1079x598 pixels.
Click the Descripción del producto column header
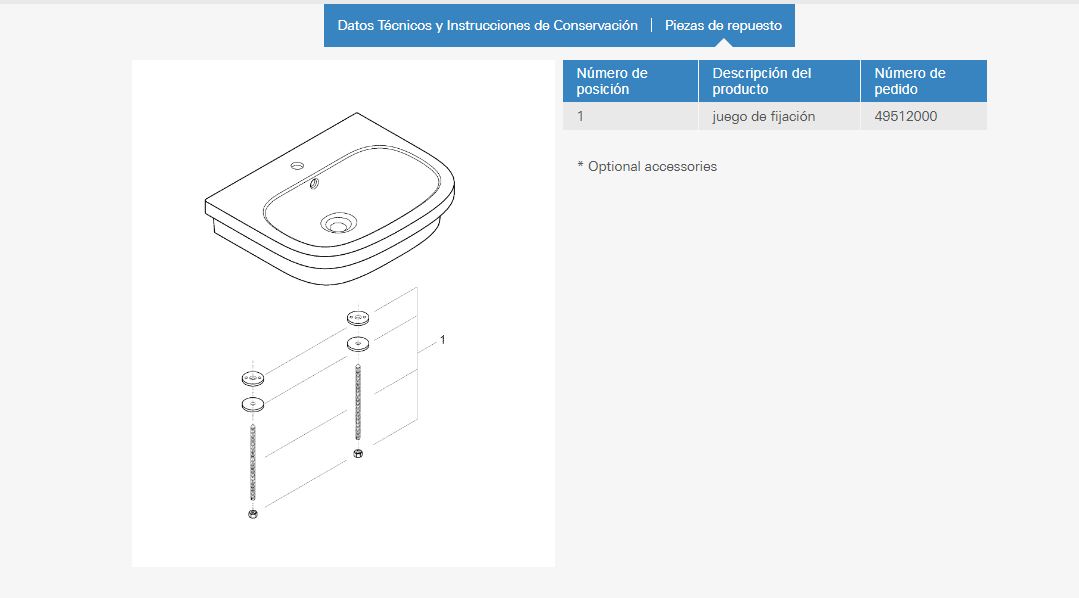tap(779, 81)
